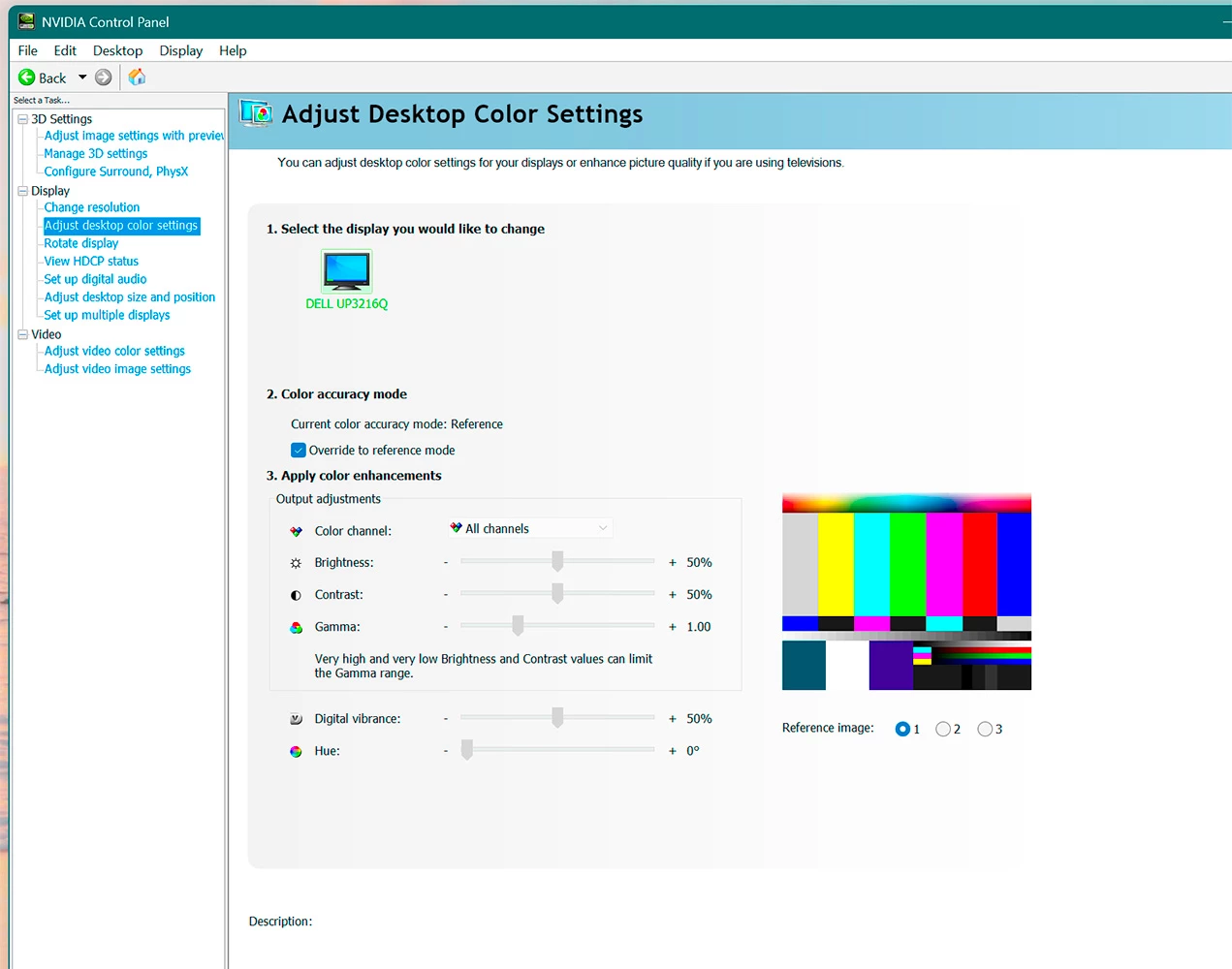1232x969 pixels.
Task: Go to Change resolution
Action: pyautogui.click(x=92, y=207)
